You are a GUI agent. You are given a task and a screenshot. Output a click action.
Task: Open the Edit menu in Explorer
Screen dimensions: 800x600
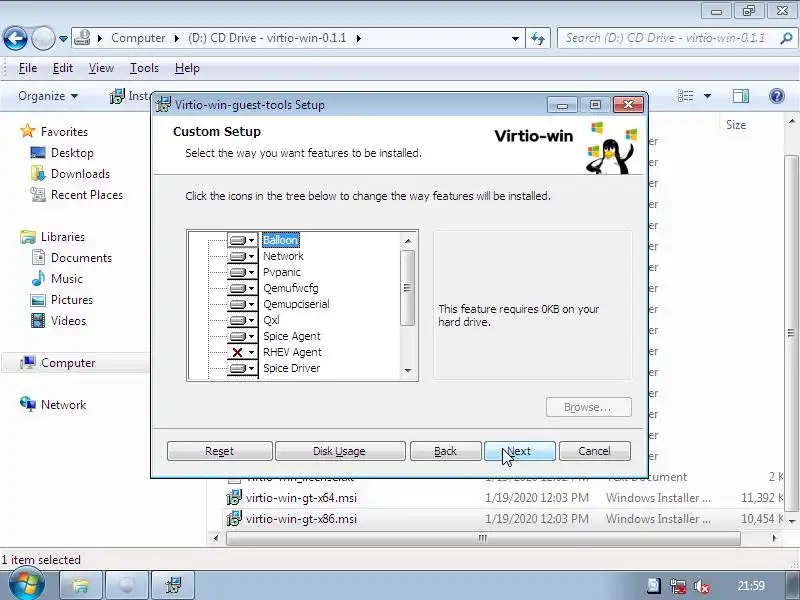tap(63, 68)
